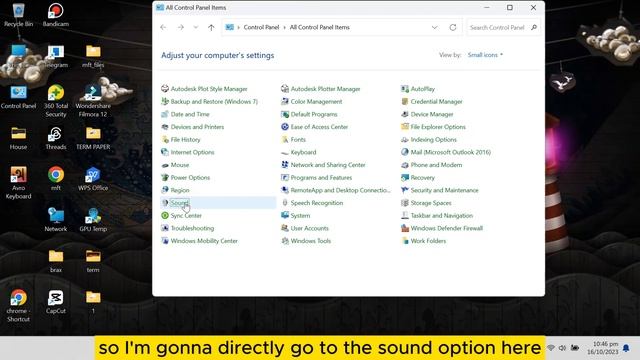Click the Ease of Access Center icon
This screenshot has width=640, height=360.
pyautogui.click(x=285, y=127)
